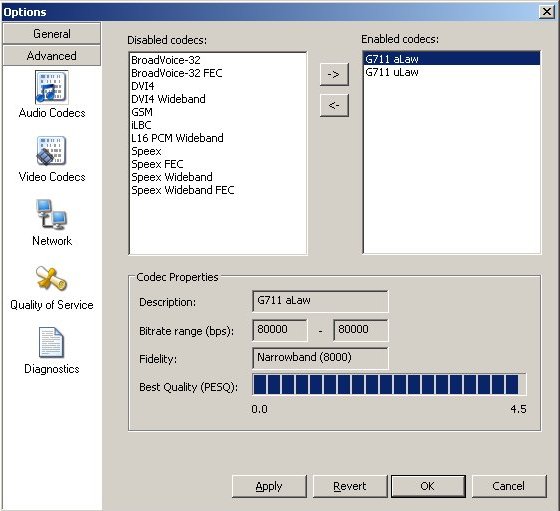Open the Video Codecs settings icon
Screen dimensions: 560x511
(x=51, y=151)
